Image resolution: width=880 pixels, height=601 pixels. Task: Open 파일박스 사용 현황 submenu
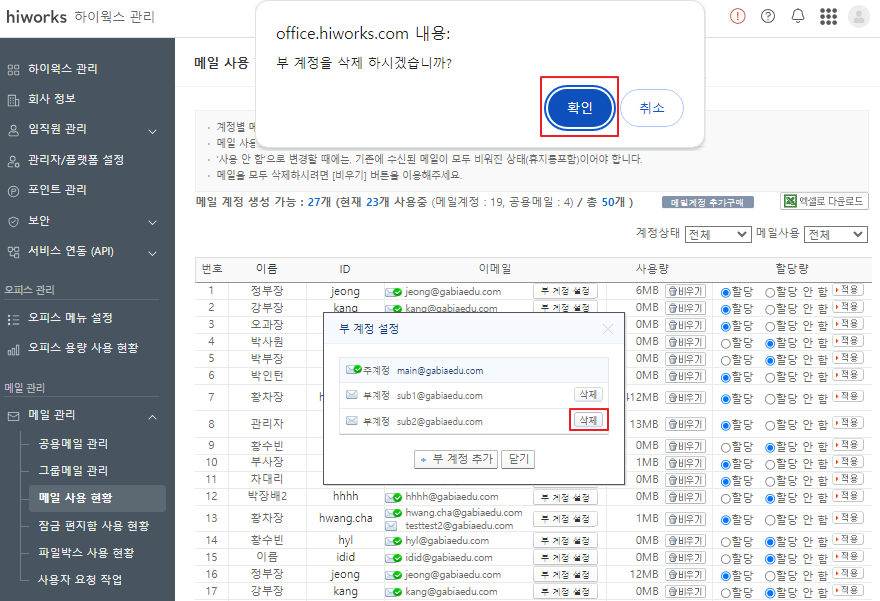[86, 553]
